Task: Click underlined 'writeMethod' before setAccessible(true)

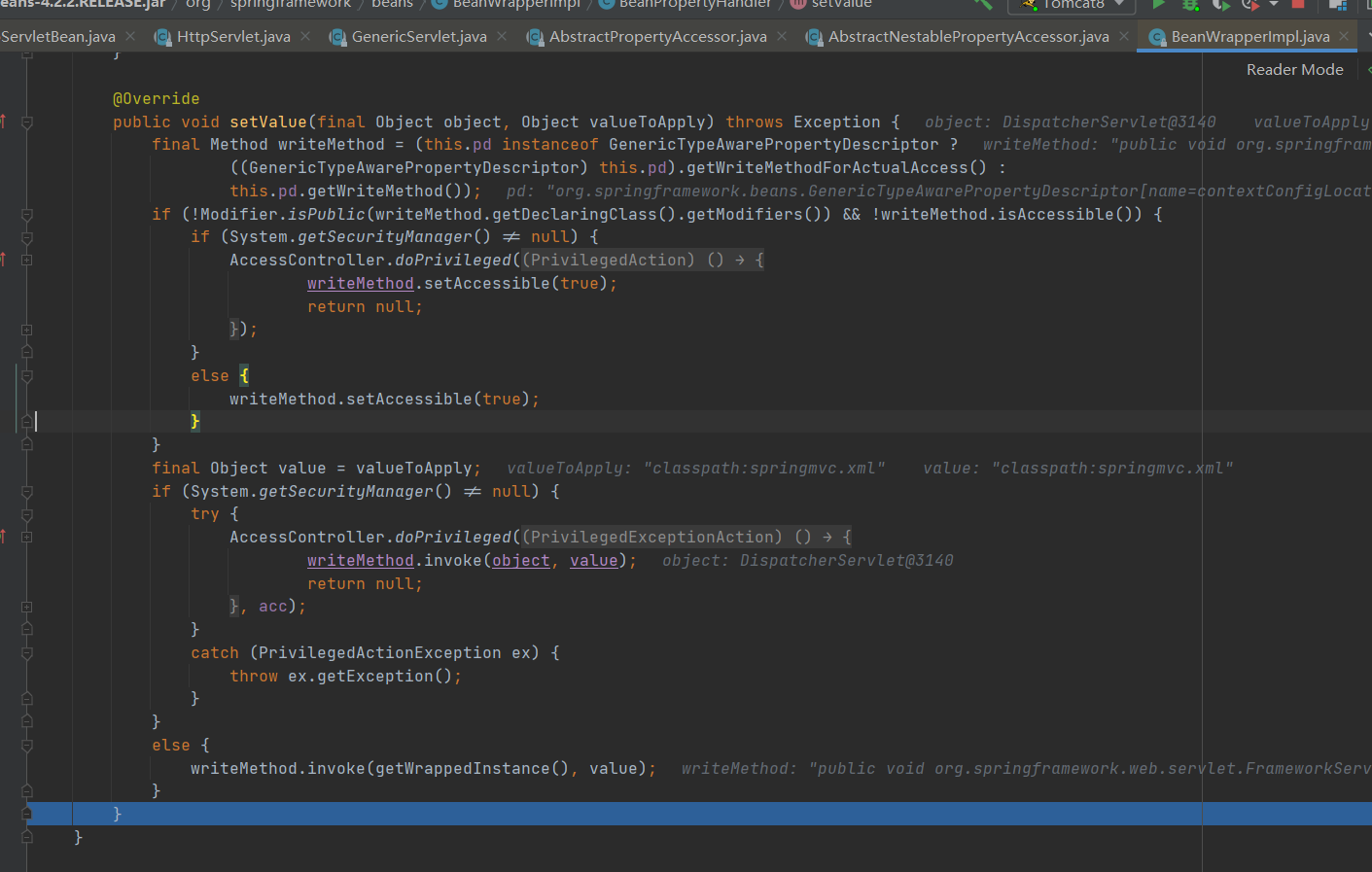Action: click(361, 284)
